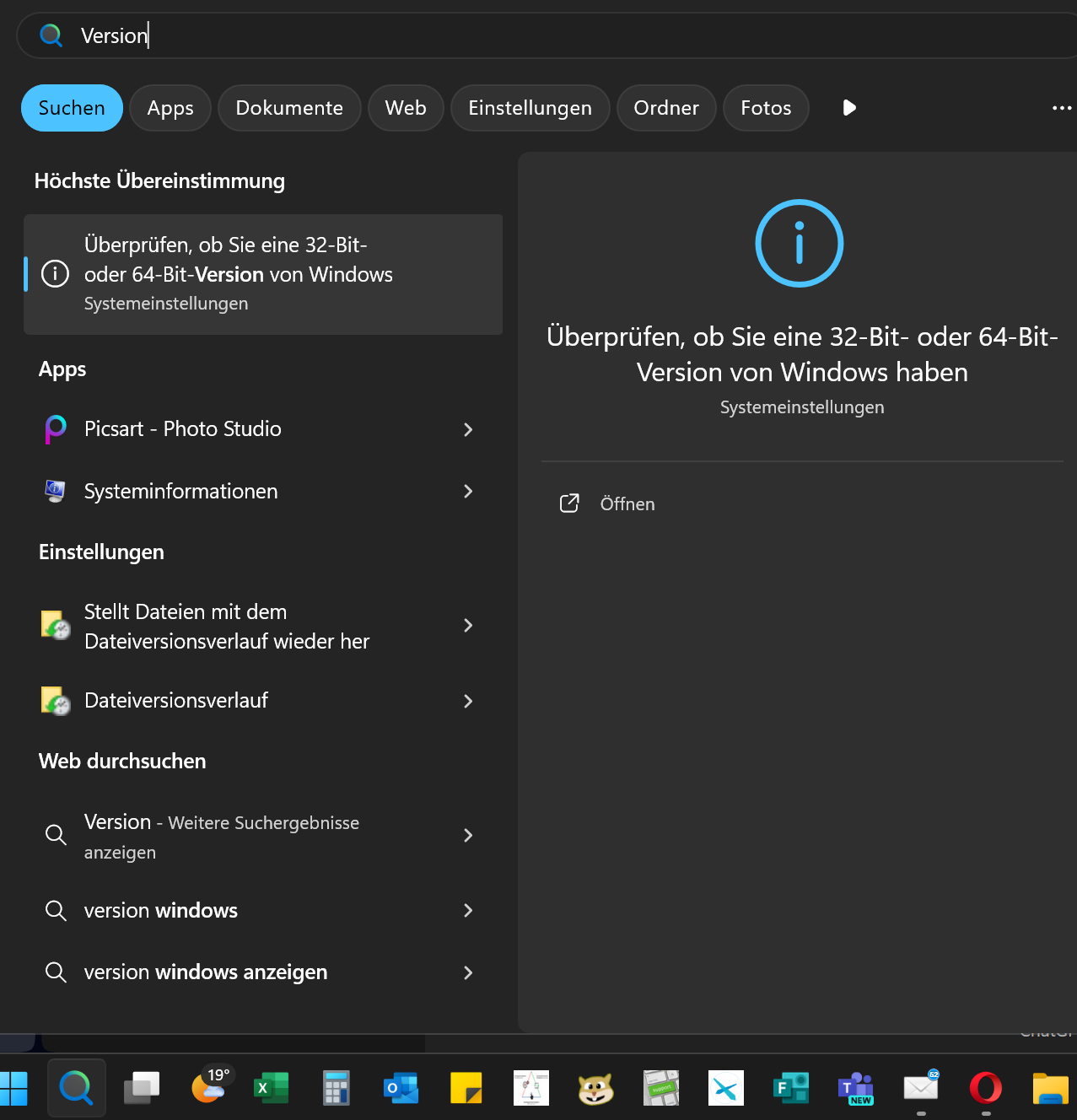
Task: Open Sticky Notes in taskbar
Action: [x=466, y=1088]
